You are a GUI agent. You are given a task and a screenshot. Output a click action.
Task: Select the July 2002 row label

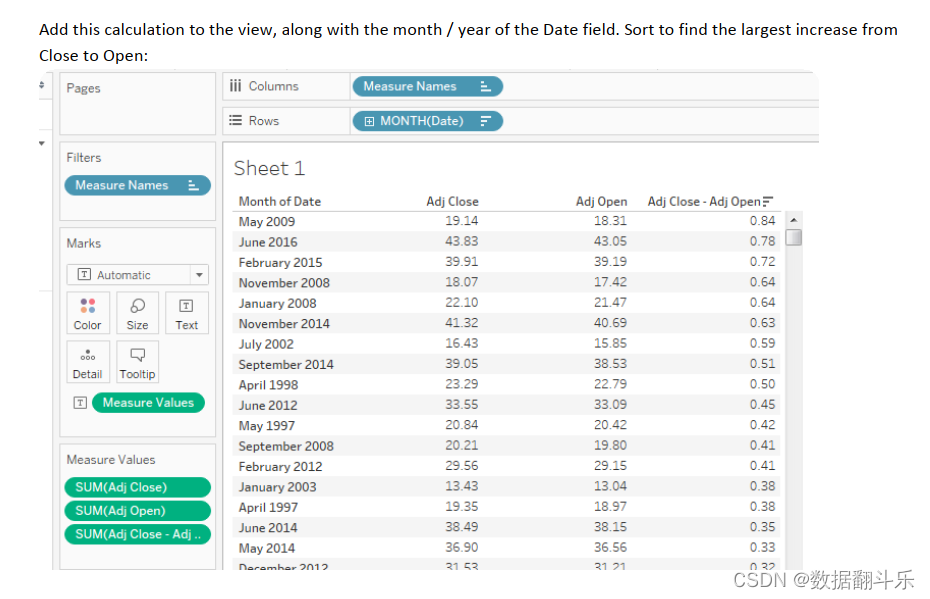tap(266, 344)
